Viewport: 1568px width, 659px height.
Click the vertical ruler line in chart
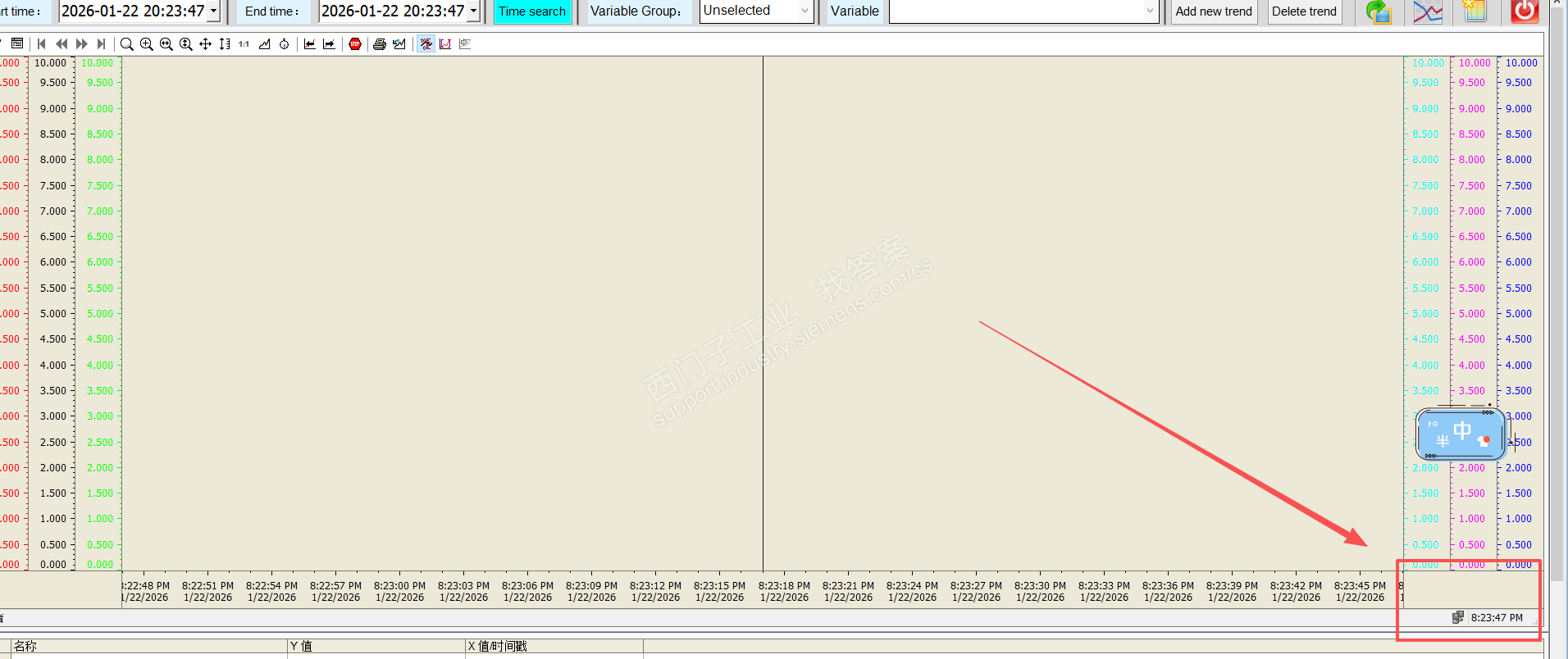pyautogui.click(x=763, y=313)
